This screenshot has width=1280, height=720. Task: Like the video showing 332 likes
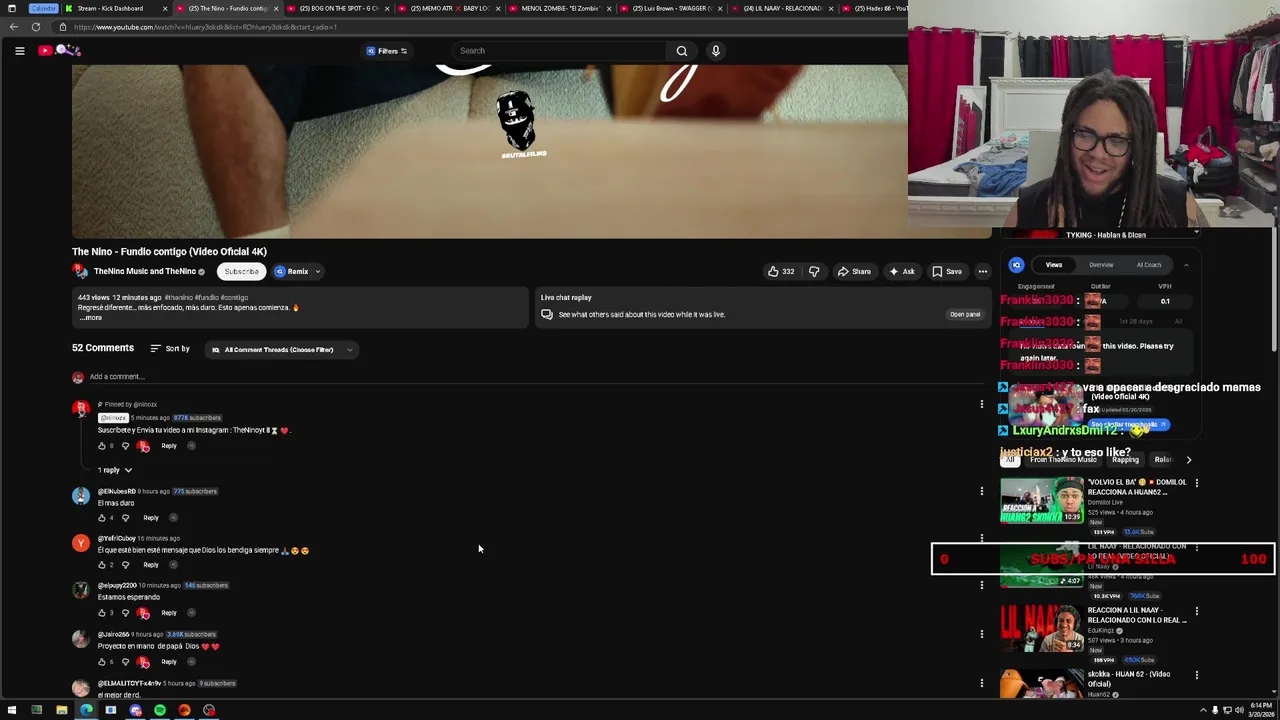(780, 271)
